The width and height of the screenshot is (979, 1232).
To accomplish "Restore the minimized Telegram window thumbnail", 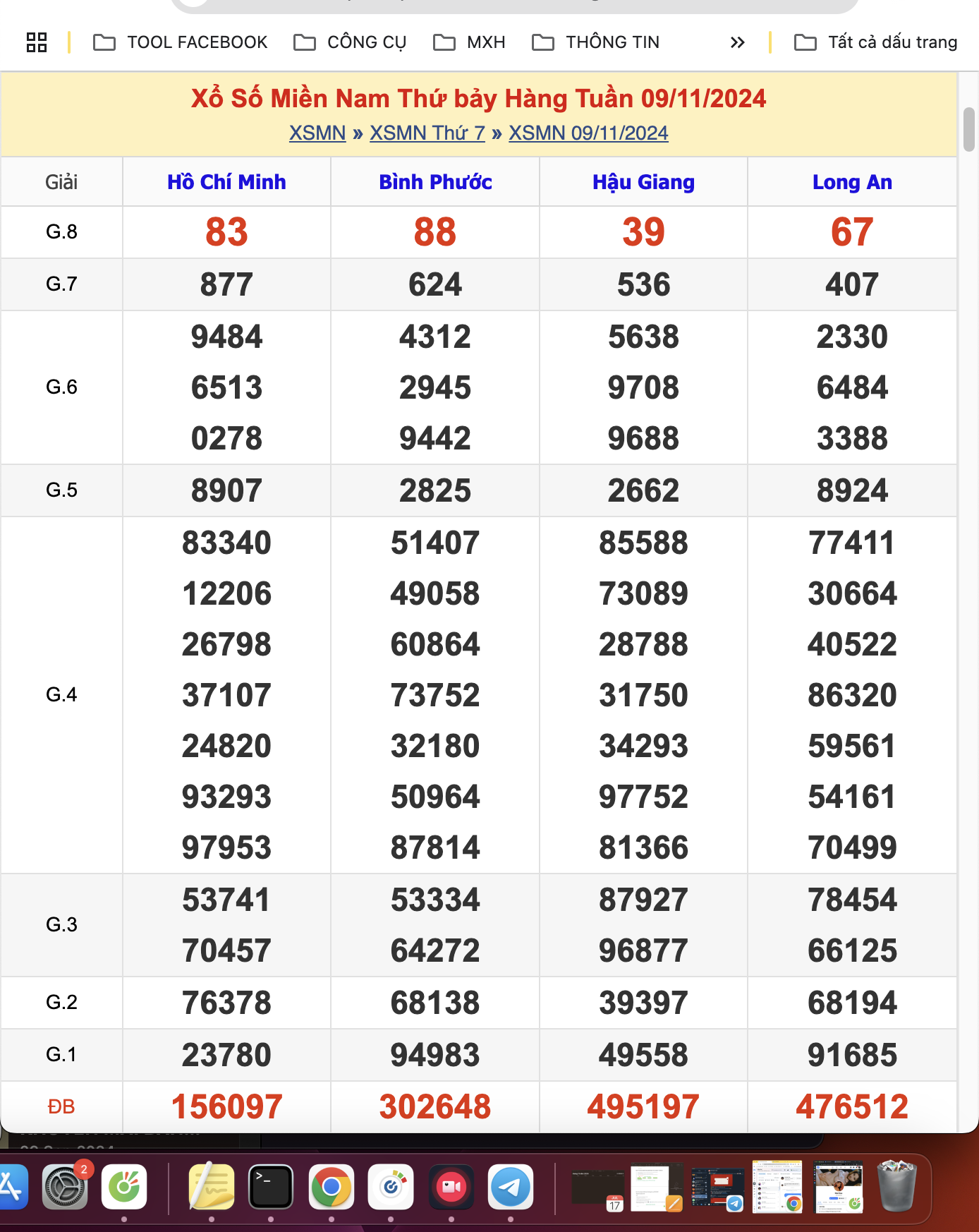I will coord(717,1188).
